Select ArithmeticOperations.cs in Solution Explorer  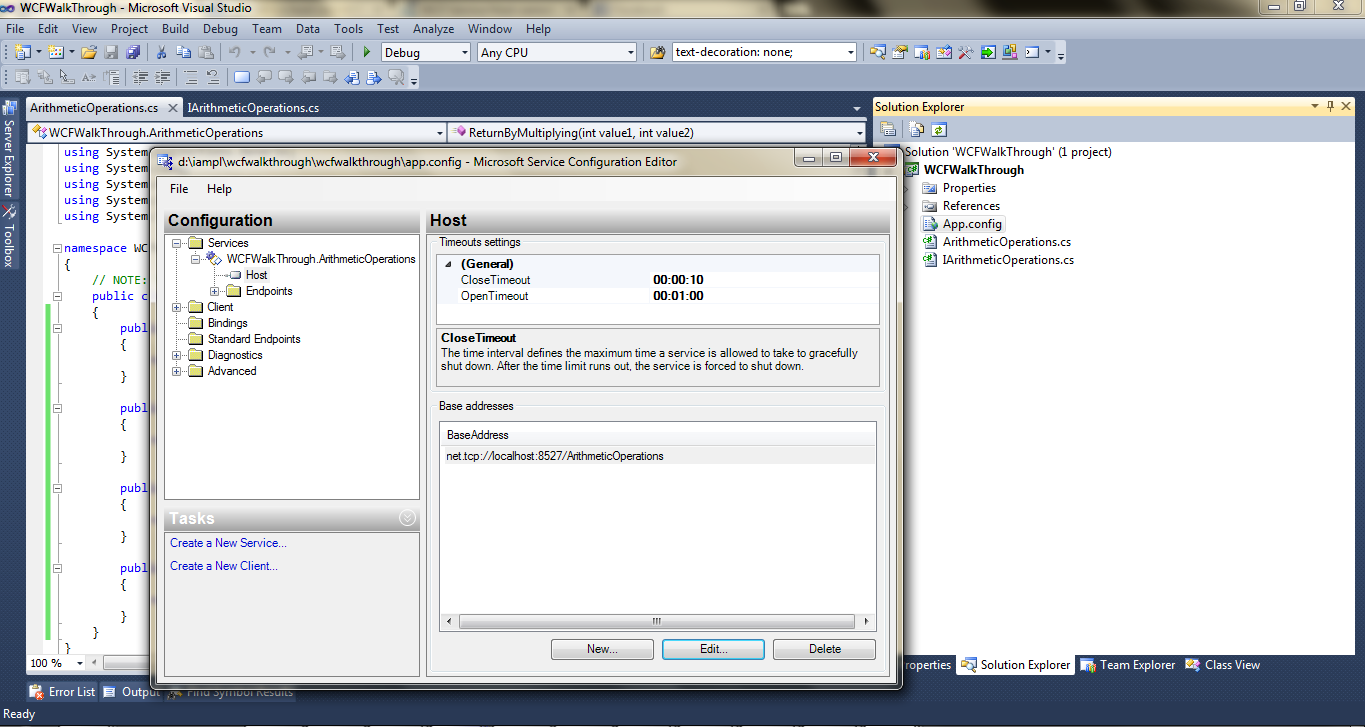point(1007,242)
